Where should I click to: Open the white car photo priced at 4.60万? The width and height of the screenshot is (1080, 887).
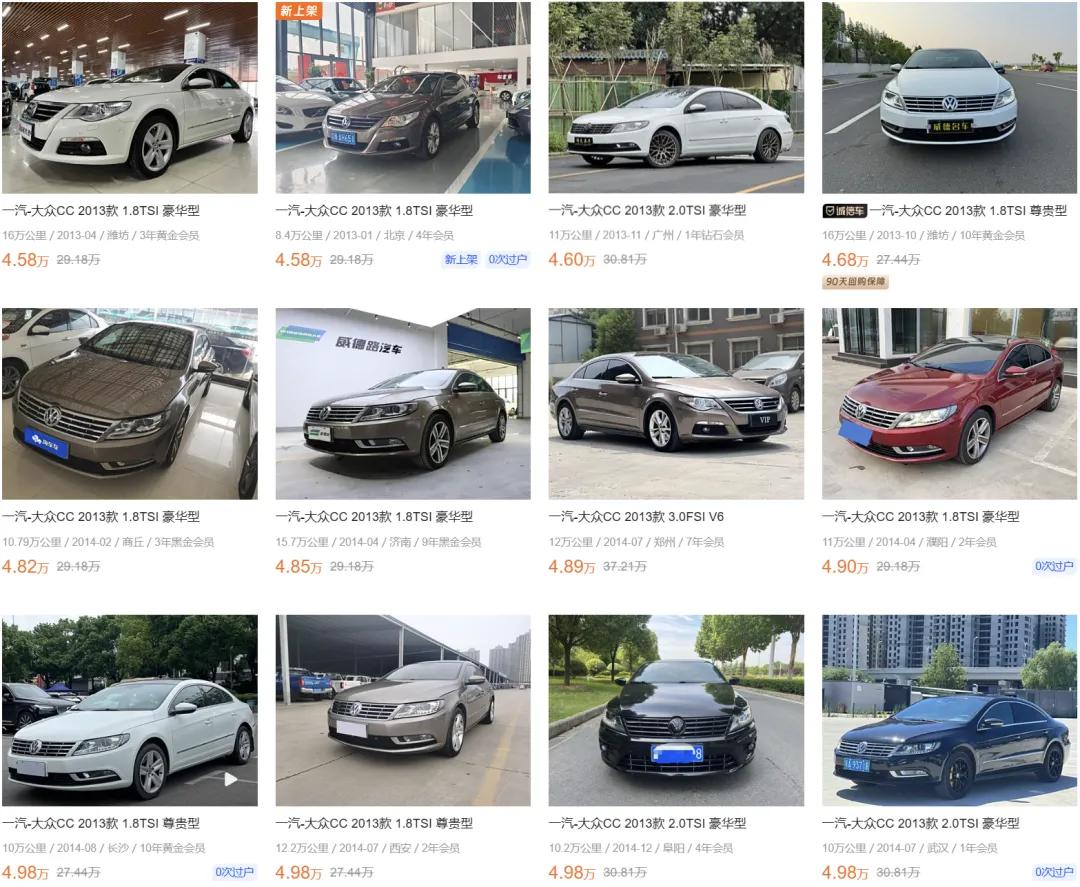676,98
